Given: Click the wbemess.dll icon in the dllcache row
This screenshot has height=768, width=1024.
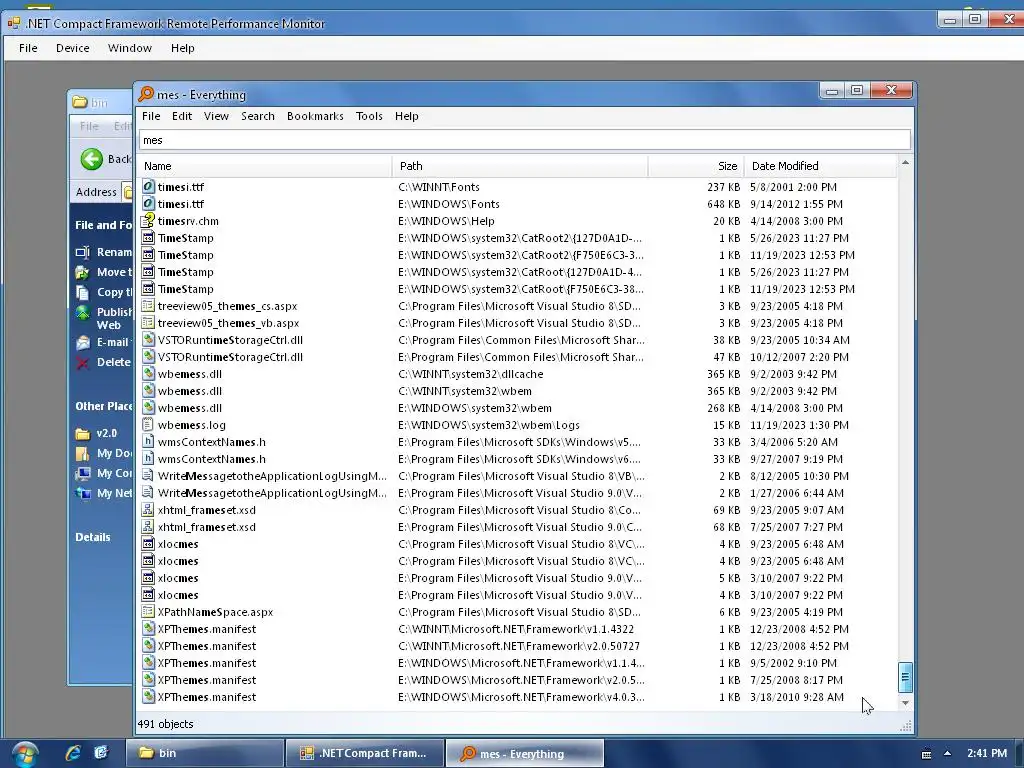Looking at the screenshot, I should pyautogui.click(x=148, y=374).
